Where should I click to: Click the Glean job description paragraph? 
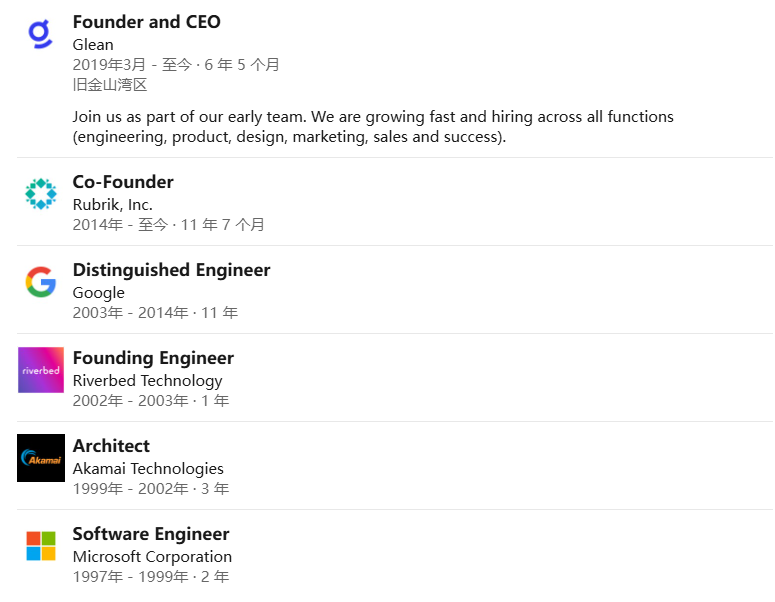pyautogui.click(x=372, y=127)
